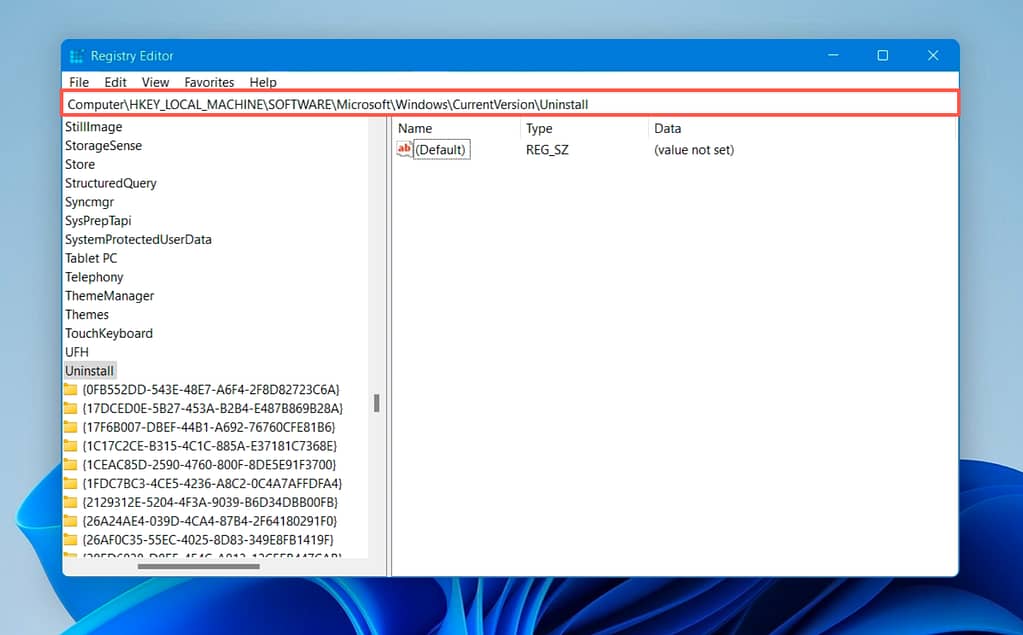Click folder icon of {1FDC7BC3-4CE5-4236-A8C2-0C4A7AFFDFA4}

pos(70,484)
